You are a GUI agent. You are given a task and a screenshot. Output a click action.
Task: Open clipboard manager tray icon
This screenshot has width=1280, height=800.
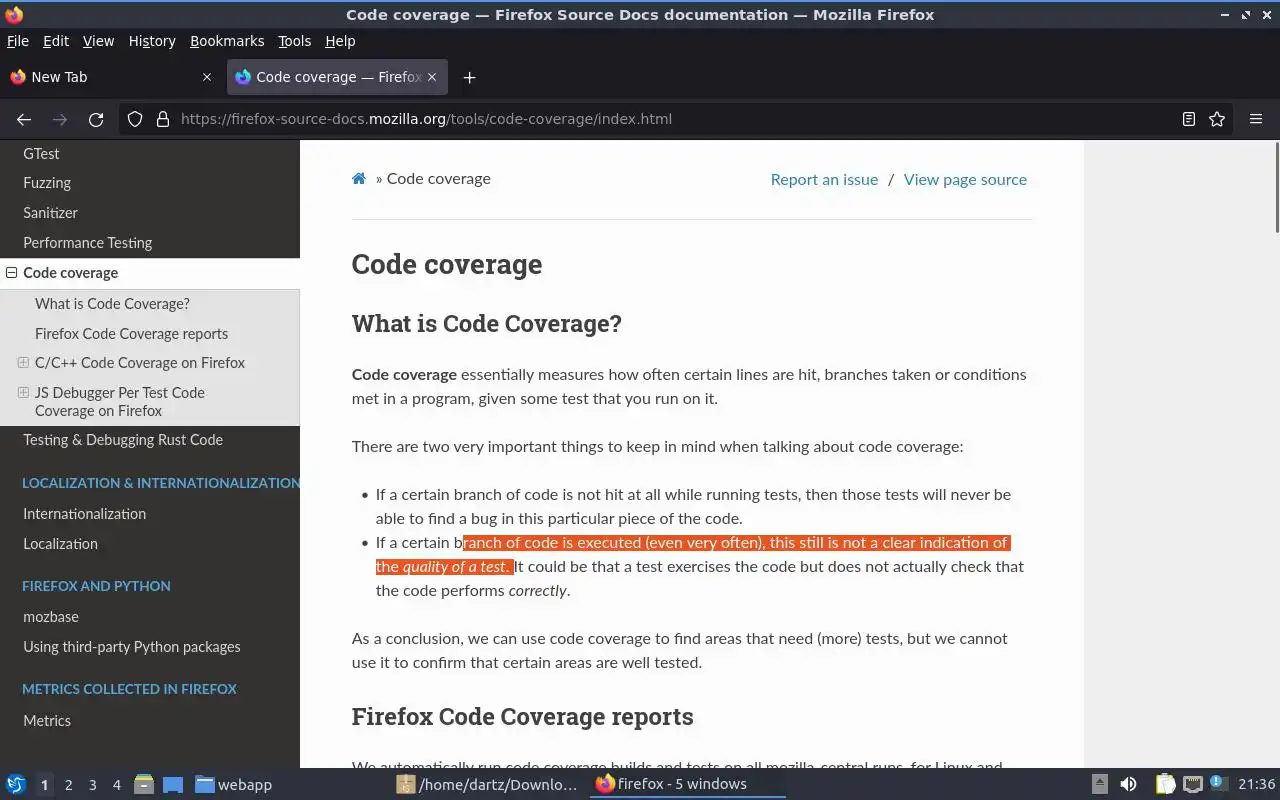[x=1165, y=784]
